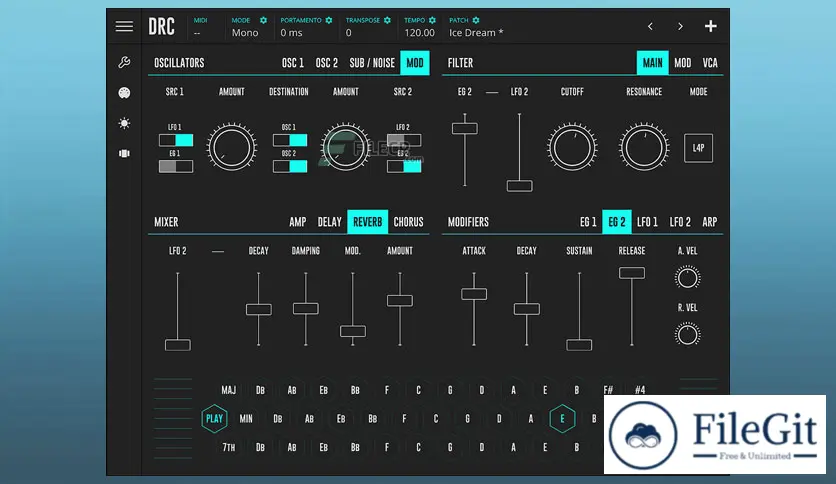Toggle EG 2 source switch under SRC 2
Screen dimensions: 836x484
point(404,166)
